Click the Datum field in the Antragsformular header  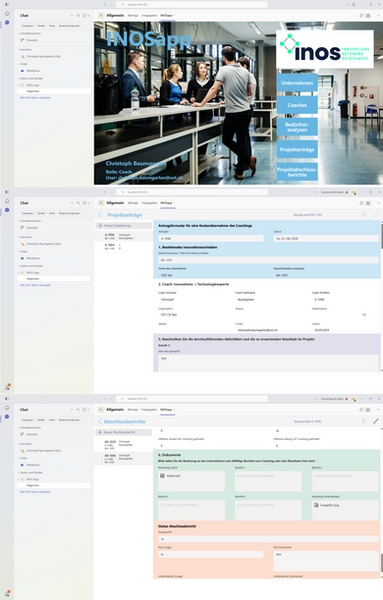pyautogui.click(x=326, y=238)
